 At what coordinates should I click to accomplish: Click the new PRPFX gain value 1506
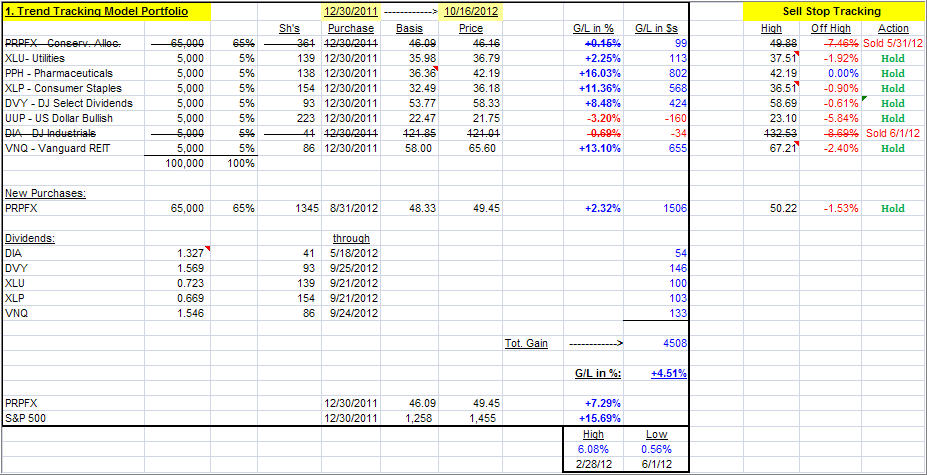[x=676, y=208]
